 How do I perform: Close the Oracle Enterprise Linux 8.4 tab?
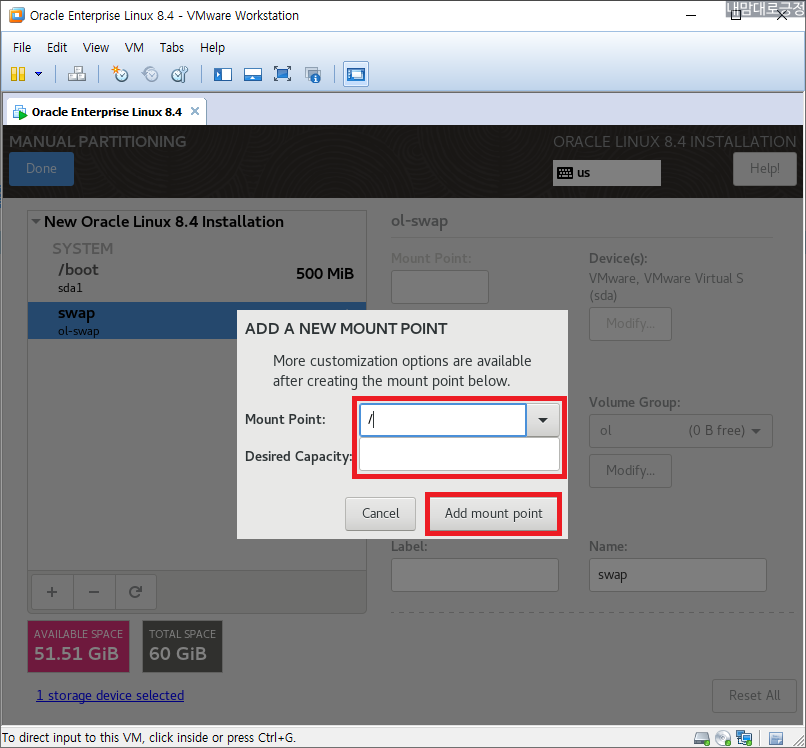[195, 111]
